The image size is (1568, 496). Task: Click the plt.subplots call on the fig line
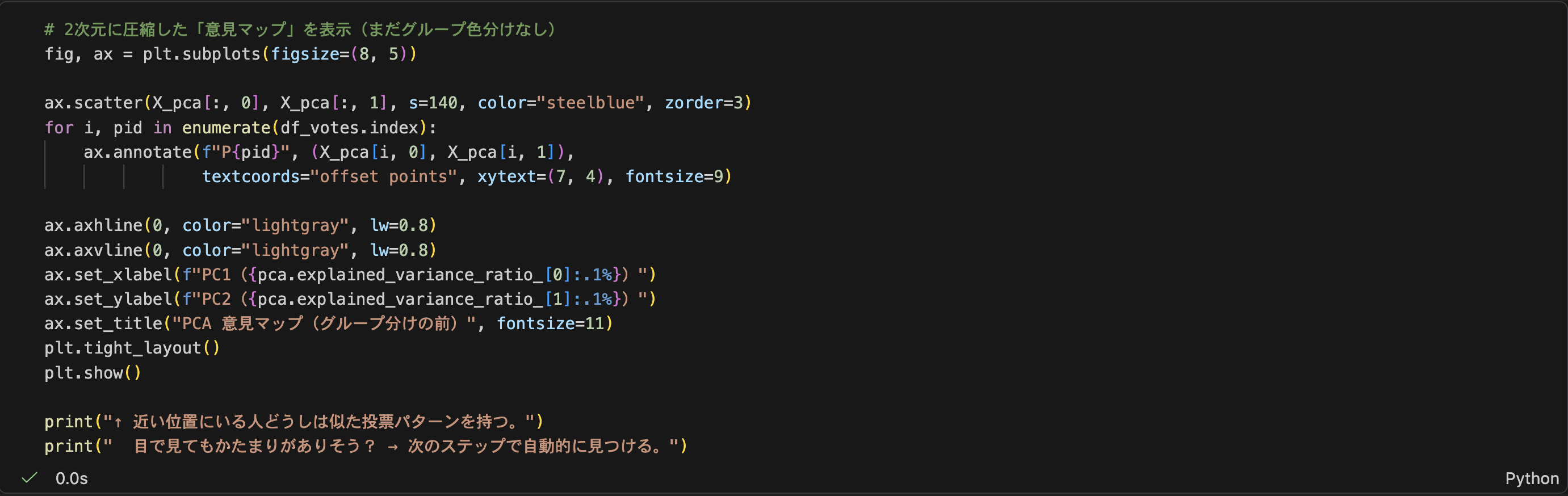point(202,54)
